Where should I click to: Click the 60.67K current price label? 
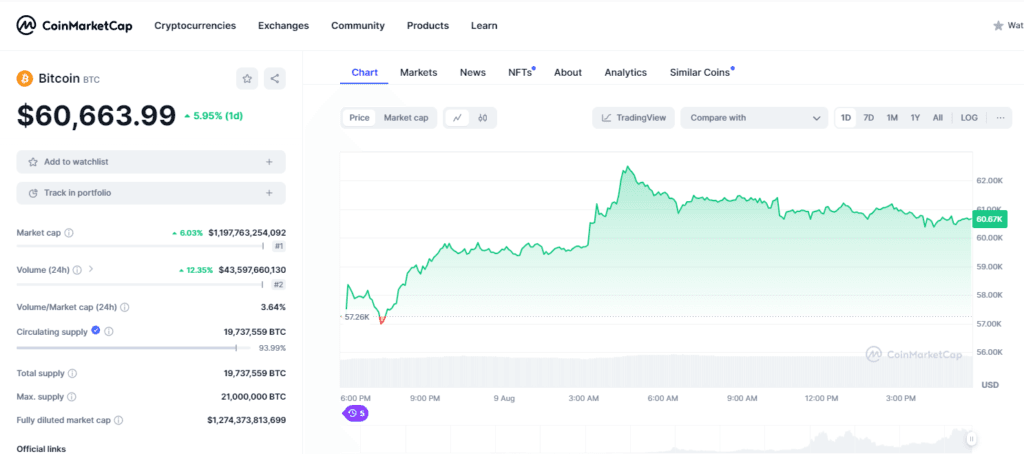point(990,219)
